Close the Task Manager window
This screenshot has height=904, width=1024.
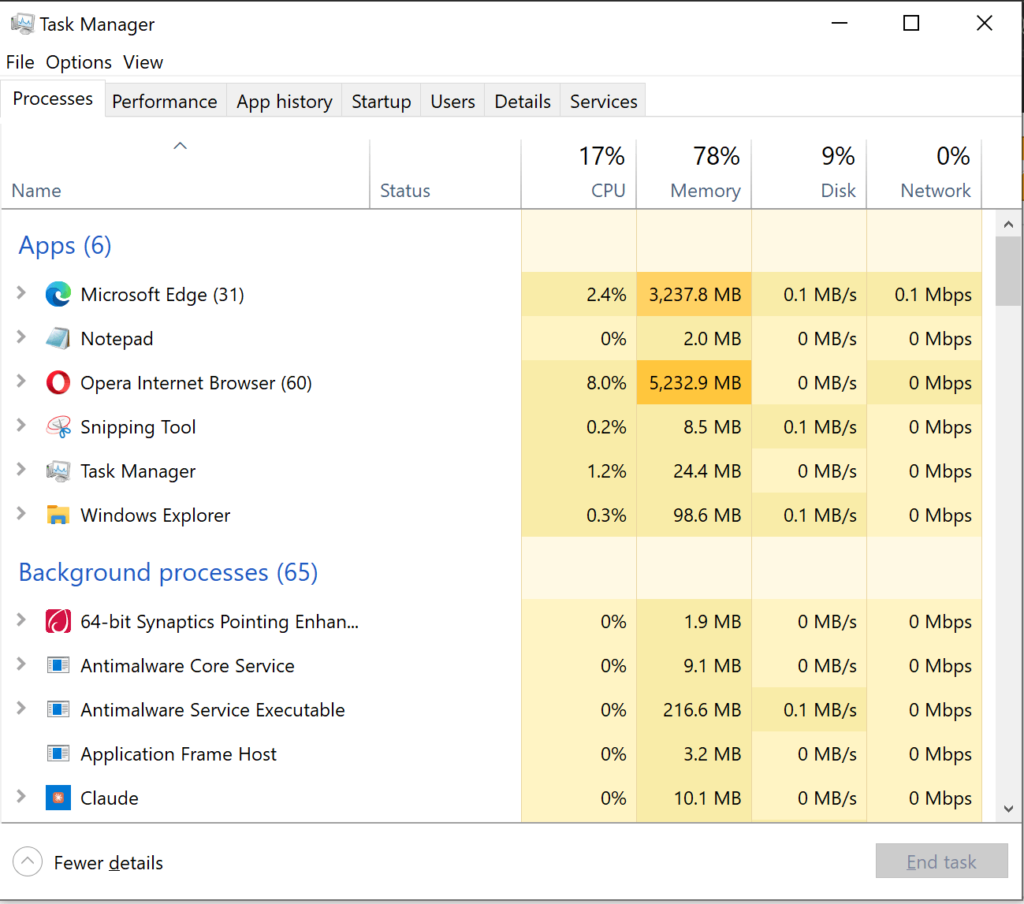coord(984,24)
